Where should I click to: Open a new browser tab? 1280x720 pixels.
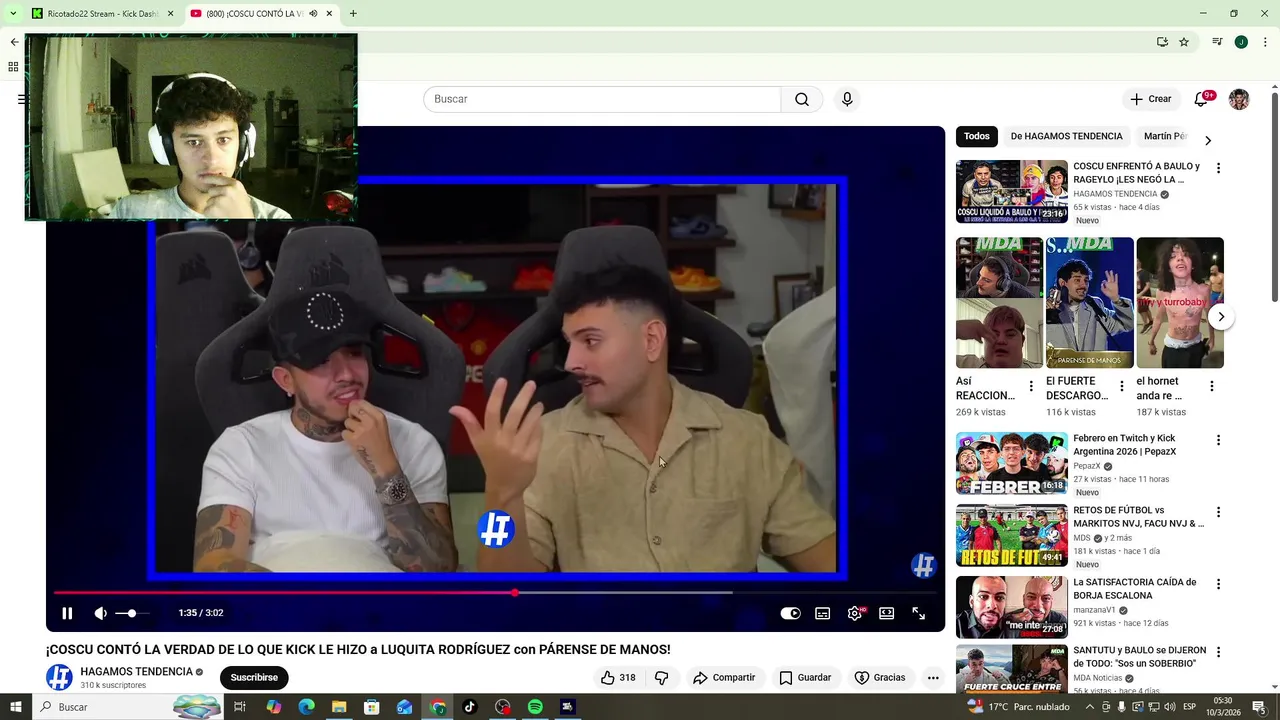pyautogui.click(x=353, y=14)
